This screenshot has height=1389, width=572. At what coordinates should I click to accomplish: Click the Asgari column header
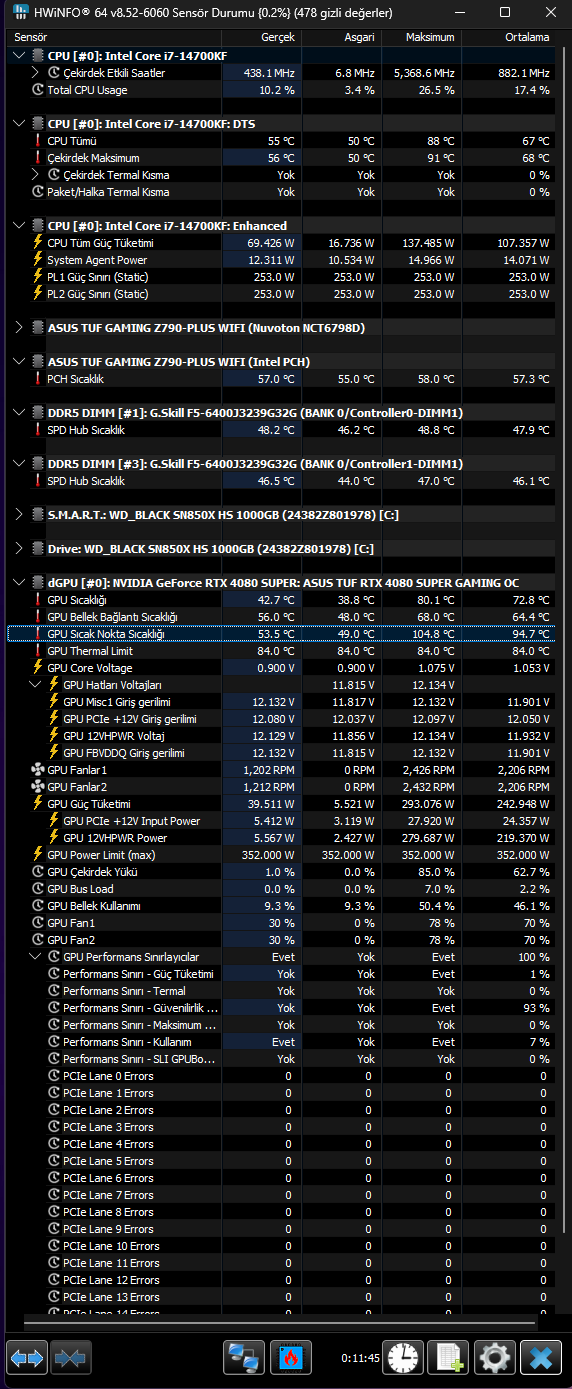click(x=340, y=37)
